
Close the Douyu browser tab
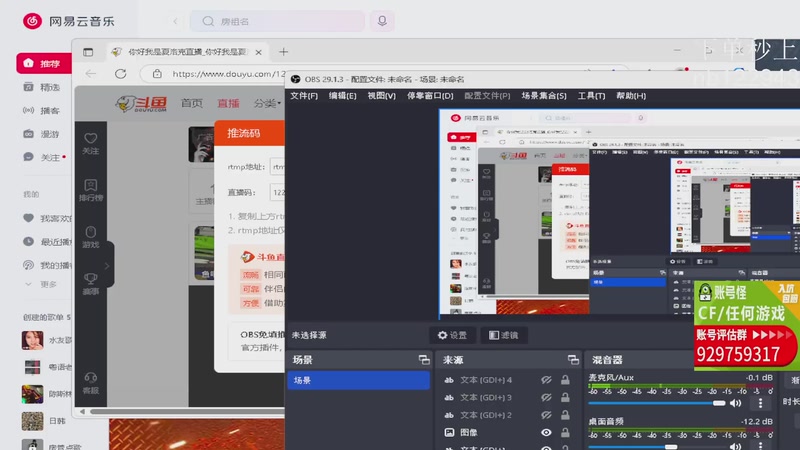pos(259,52)
